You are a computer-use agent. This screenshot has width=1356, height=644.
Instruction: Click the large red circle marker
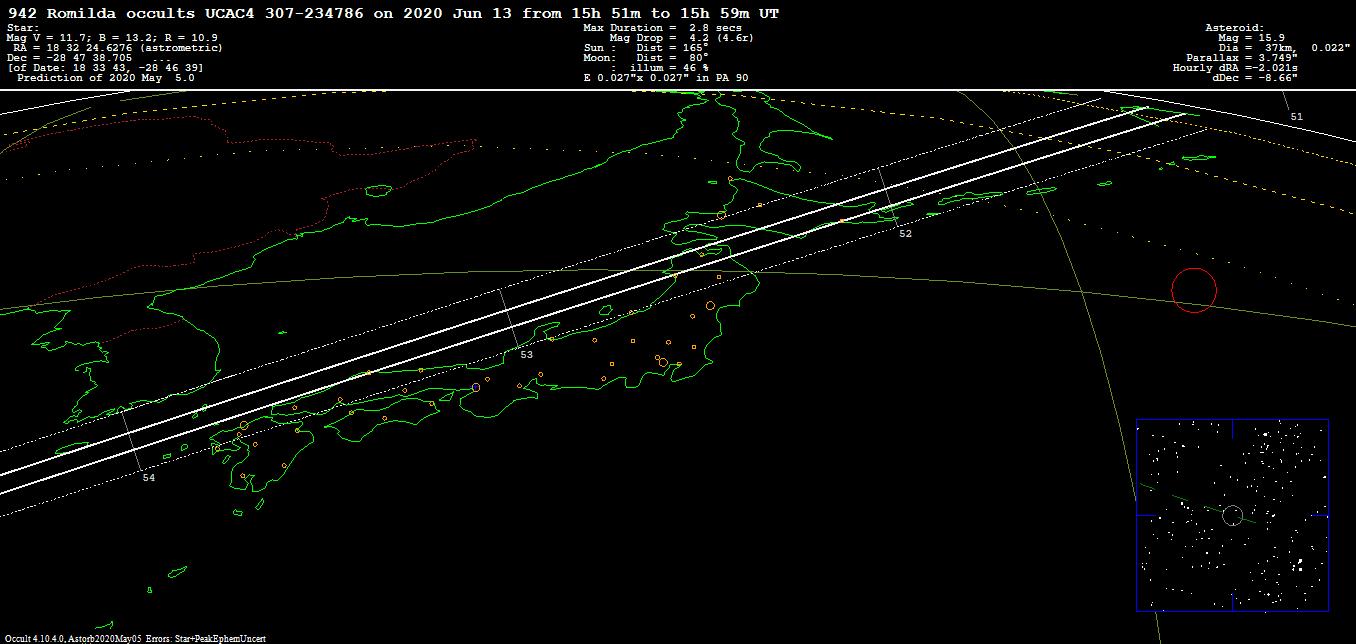pyautogui.click(x=1193, y=290)
